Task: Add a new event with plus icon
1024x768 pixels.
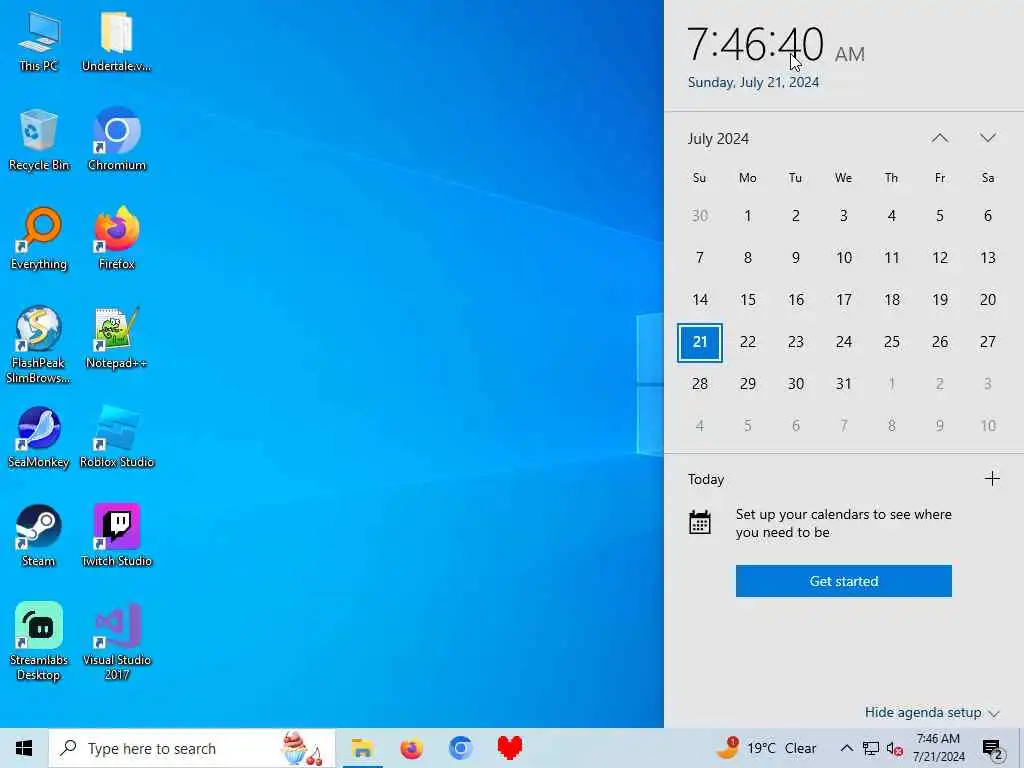Action: 992,479
